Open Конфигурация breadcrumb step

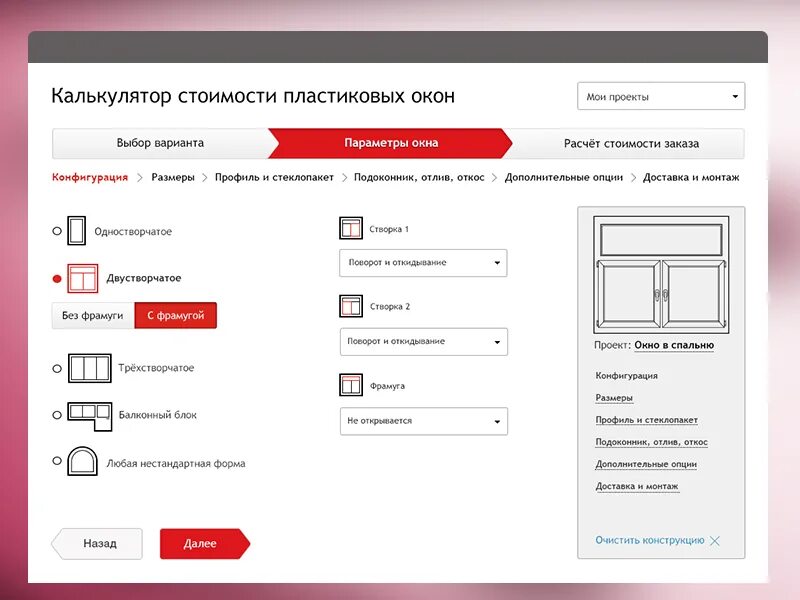90,177
